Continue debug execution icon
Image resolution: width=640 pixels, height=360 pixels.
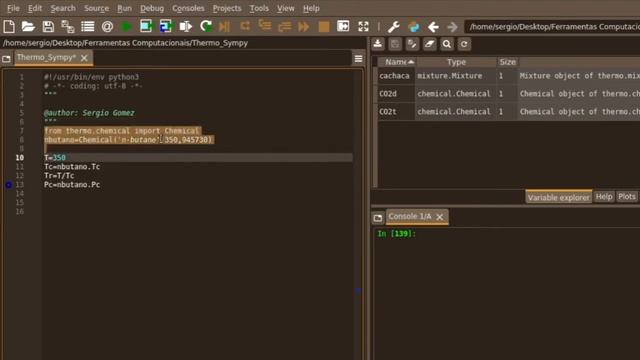coord(304,27)
